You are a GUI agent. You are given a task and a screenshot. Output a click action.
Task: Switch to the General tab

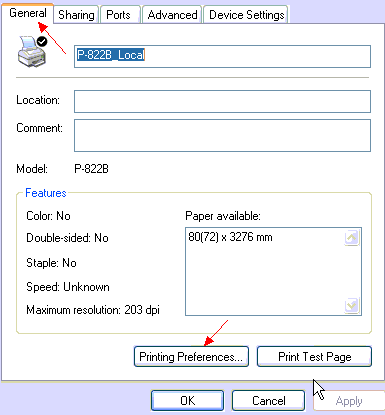(28, 13)
